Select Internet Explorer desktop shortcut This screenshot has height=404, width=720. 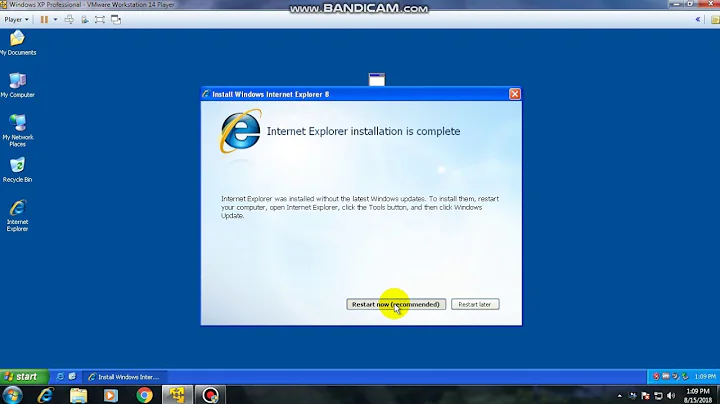point(17,215)
